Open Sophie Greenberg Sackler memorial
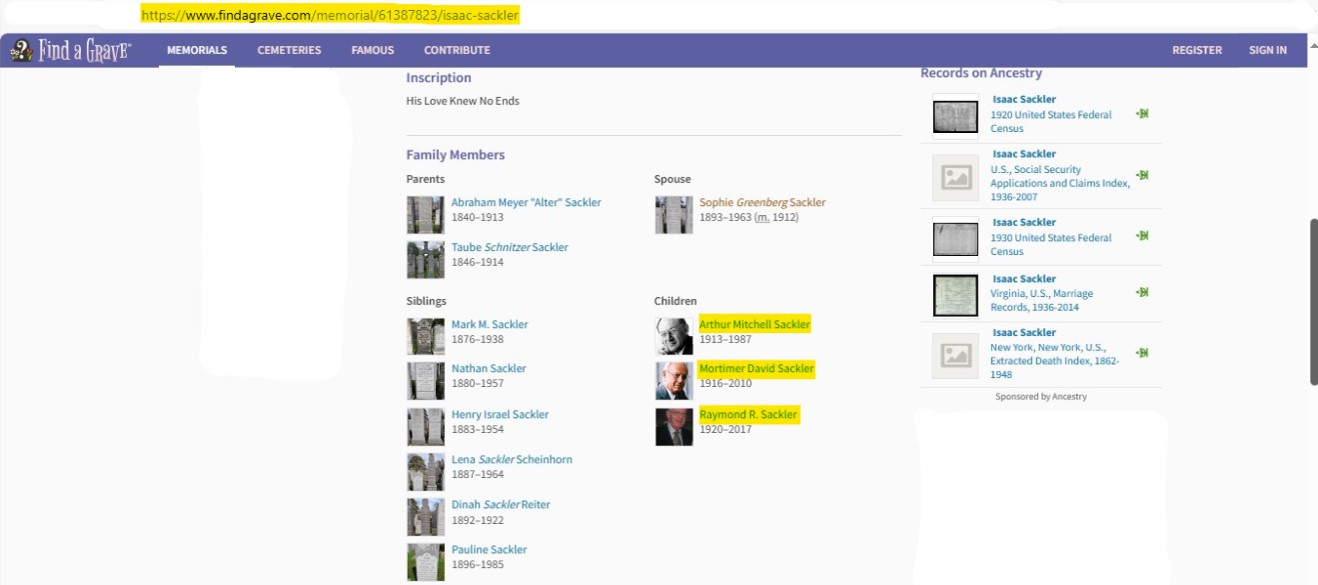This screenshot has height=585, width=1318. point(762,202)
